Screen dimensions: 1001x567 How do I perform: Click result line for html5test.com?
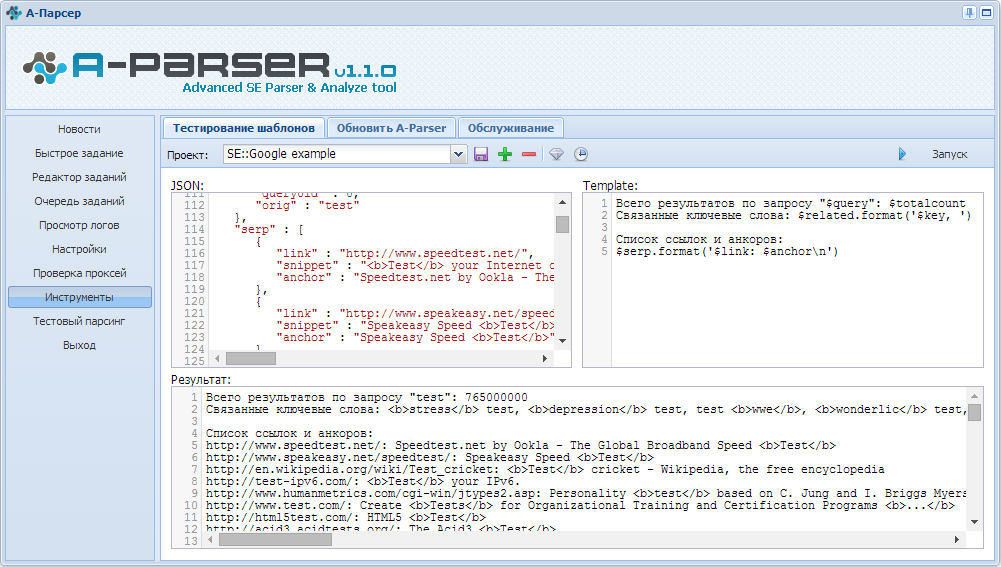click(345, 518)
